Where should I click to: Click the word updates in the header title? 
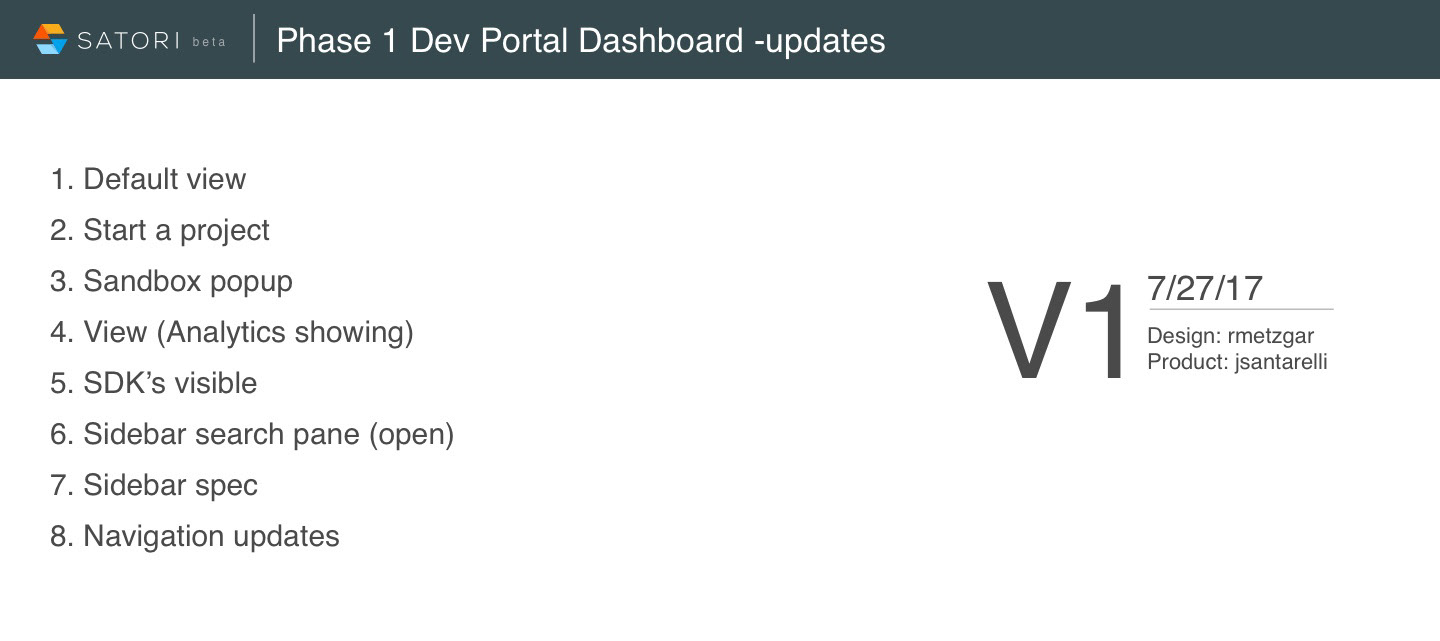coord(824,40)
